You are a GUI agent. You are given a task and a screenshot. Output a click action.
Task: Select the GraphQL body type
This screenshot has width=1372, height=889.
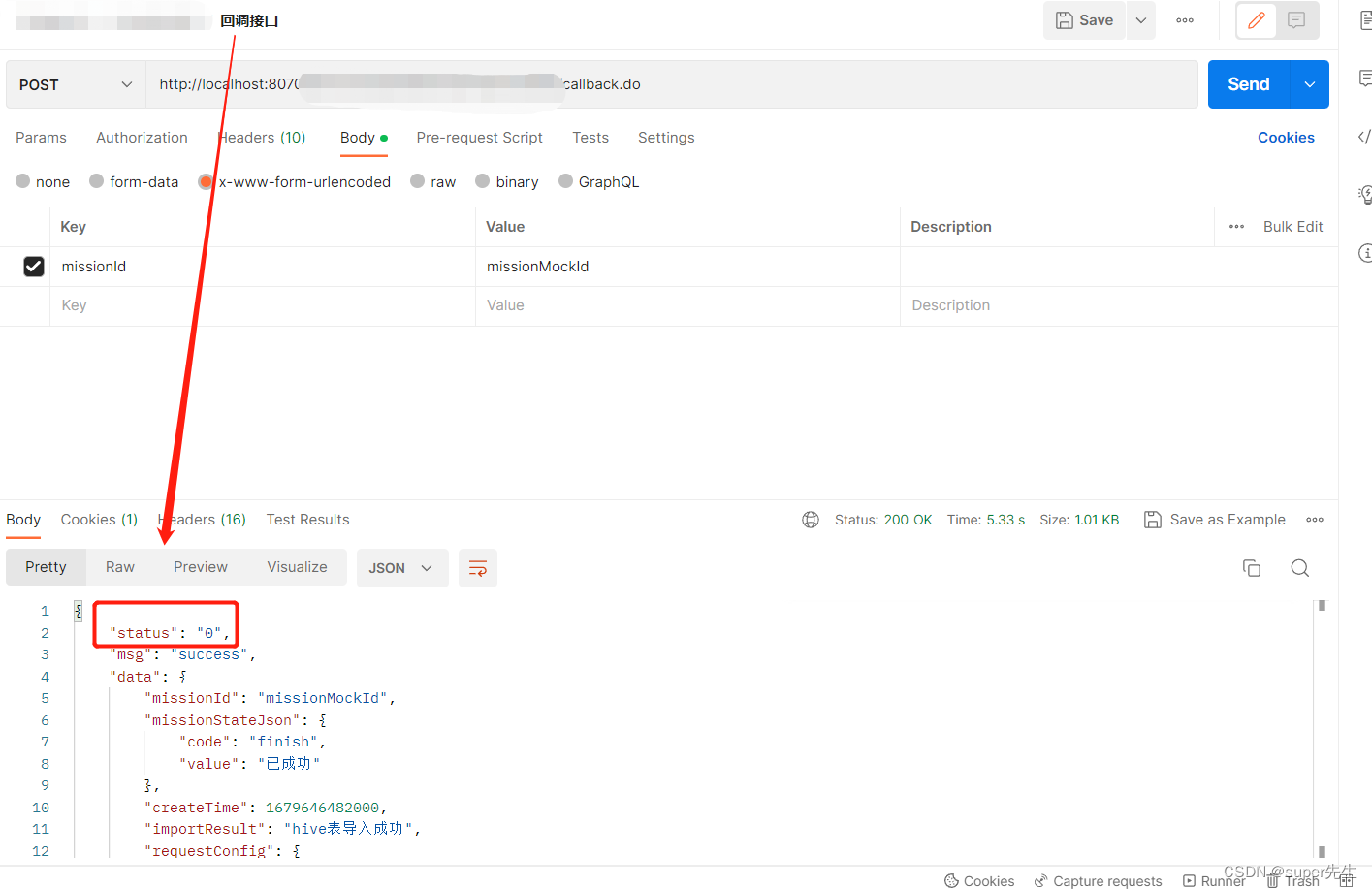pyautogui.click(x=598, y=181)
